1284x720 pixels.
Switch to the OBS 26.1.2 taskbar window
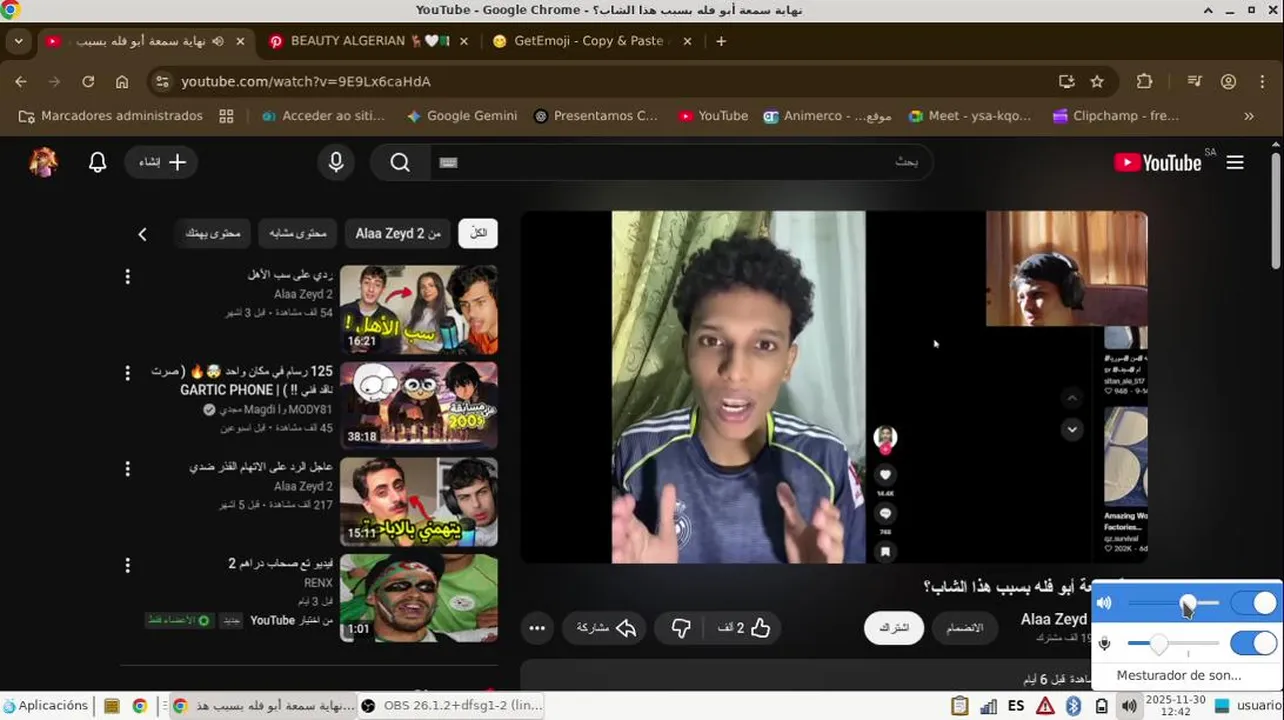tap(452, 706)
